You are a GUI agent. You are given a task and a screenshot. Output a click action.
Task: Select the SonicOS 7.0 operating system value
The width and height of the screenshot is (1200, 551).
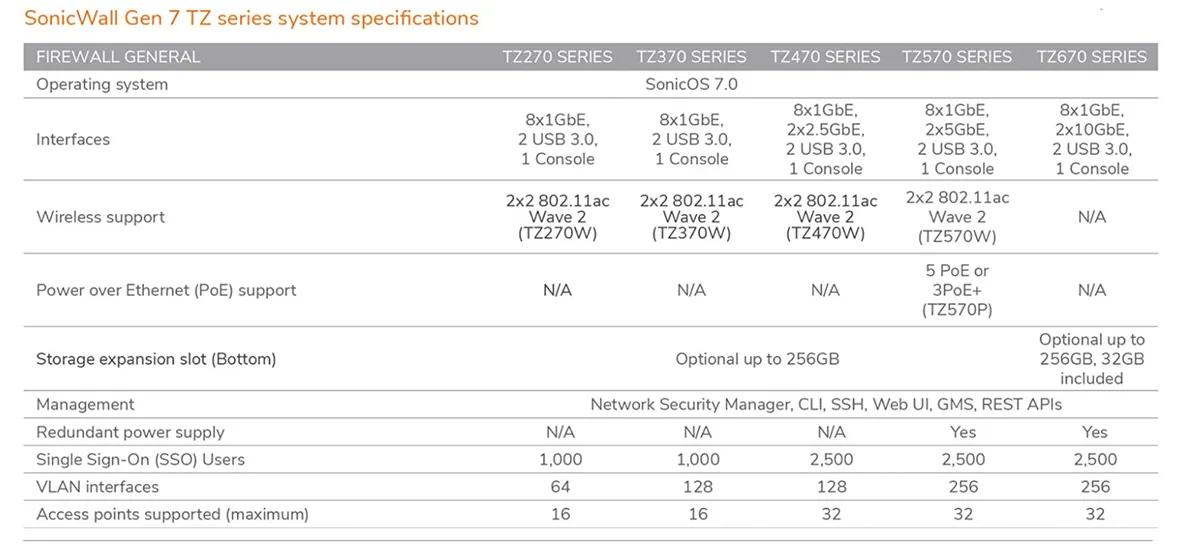[691, 84]
